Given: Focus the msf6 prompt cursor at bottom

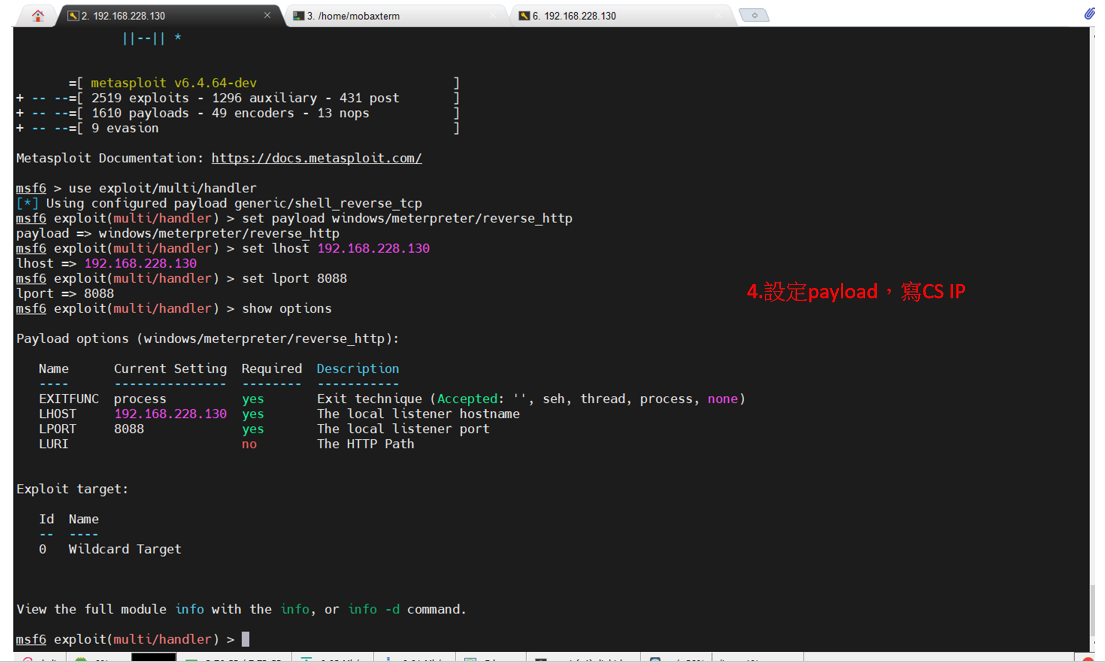Looking at the screenshot, I should click(x=245, y=639).
